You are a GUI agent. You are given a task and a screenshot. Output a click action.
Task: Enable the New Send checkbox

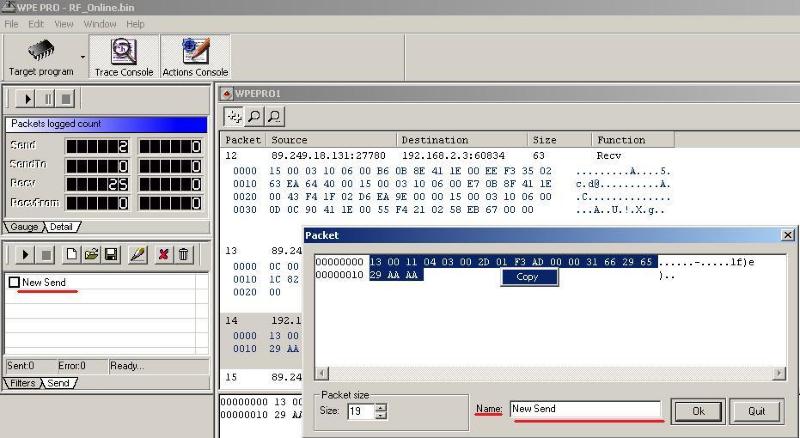point(14,283)
